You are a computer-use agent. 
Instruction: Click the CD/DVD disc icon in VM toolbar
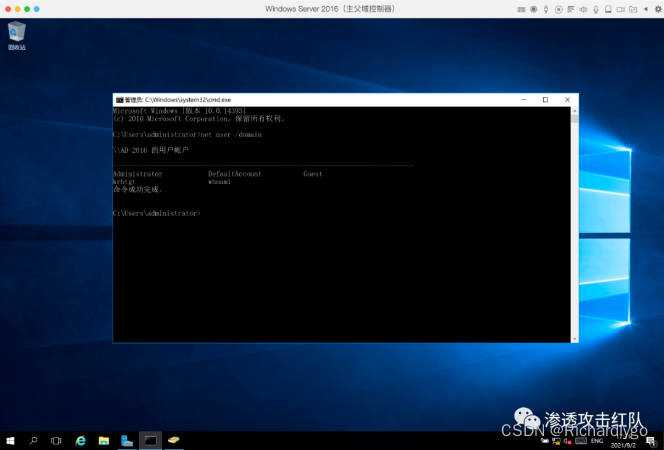(x=559, y=9)
